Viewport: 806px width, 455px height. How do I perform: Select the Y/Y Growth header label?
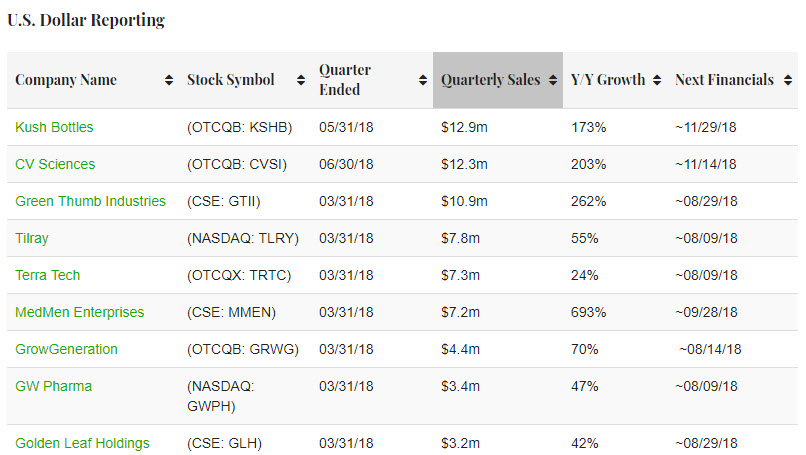click(607, 80)
